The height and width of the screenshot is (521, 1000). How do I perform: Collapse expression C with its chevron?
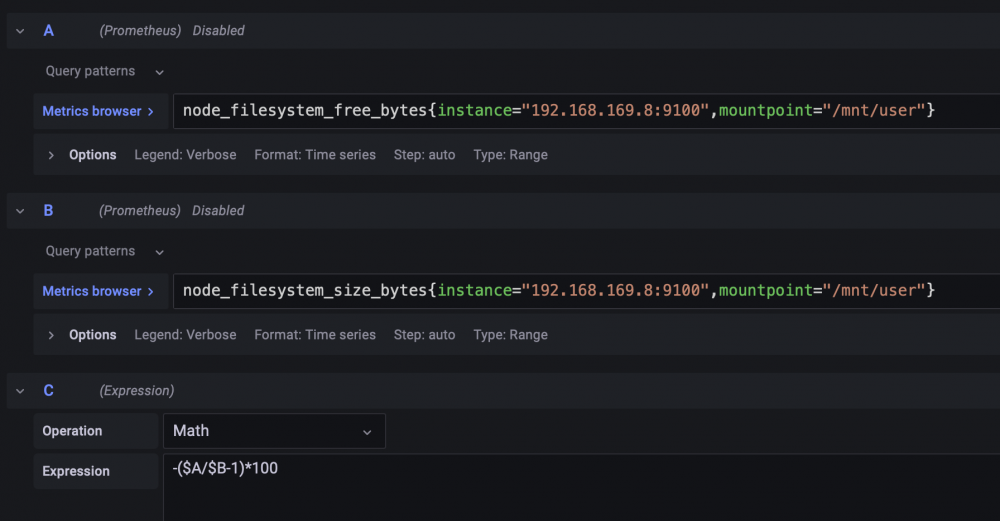[20, 390]
